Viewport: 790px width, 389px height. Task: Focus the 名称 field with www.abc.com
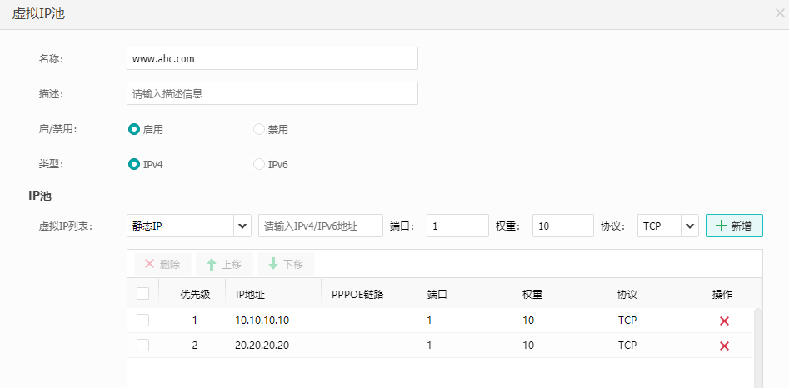[x=272, y=58]
